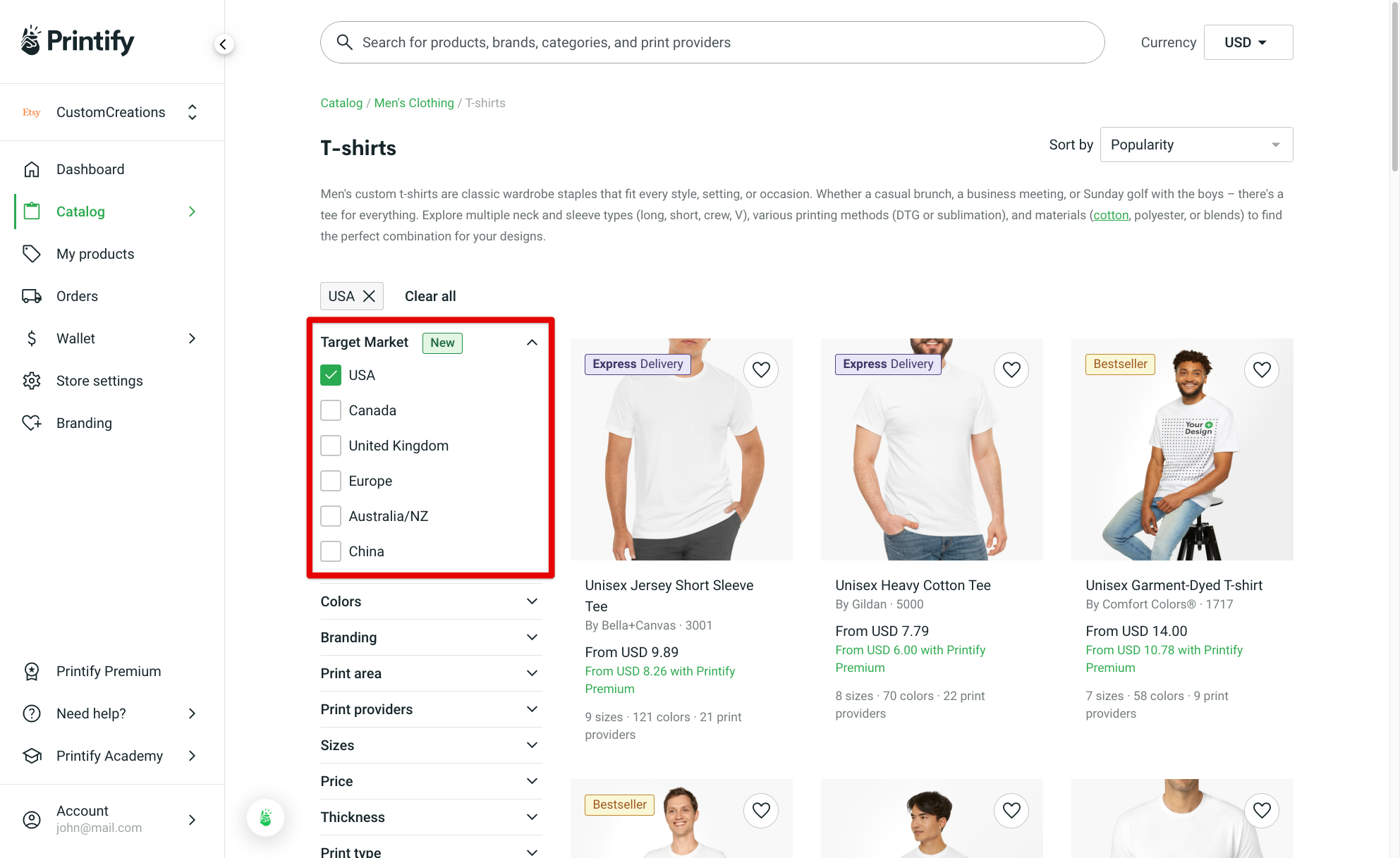Uncheck the USA target market
This screenshot has width=1400, height=858.
coord(330,374)
